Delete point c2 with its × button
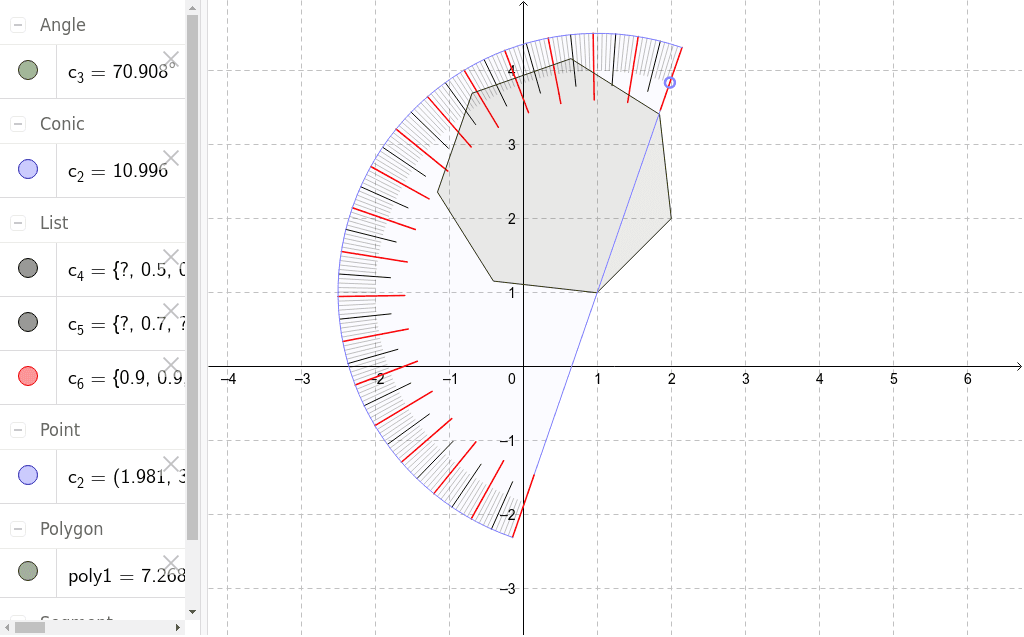 (x=170, y=464)
